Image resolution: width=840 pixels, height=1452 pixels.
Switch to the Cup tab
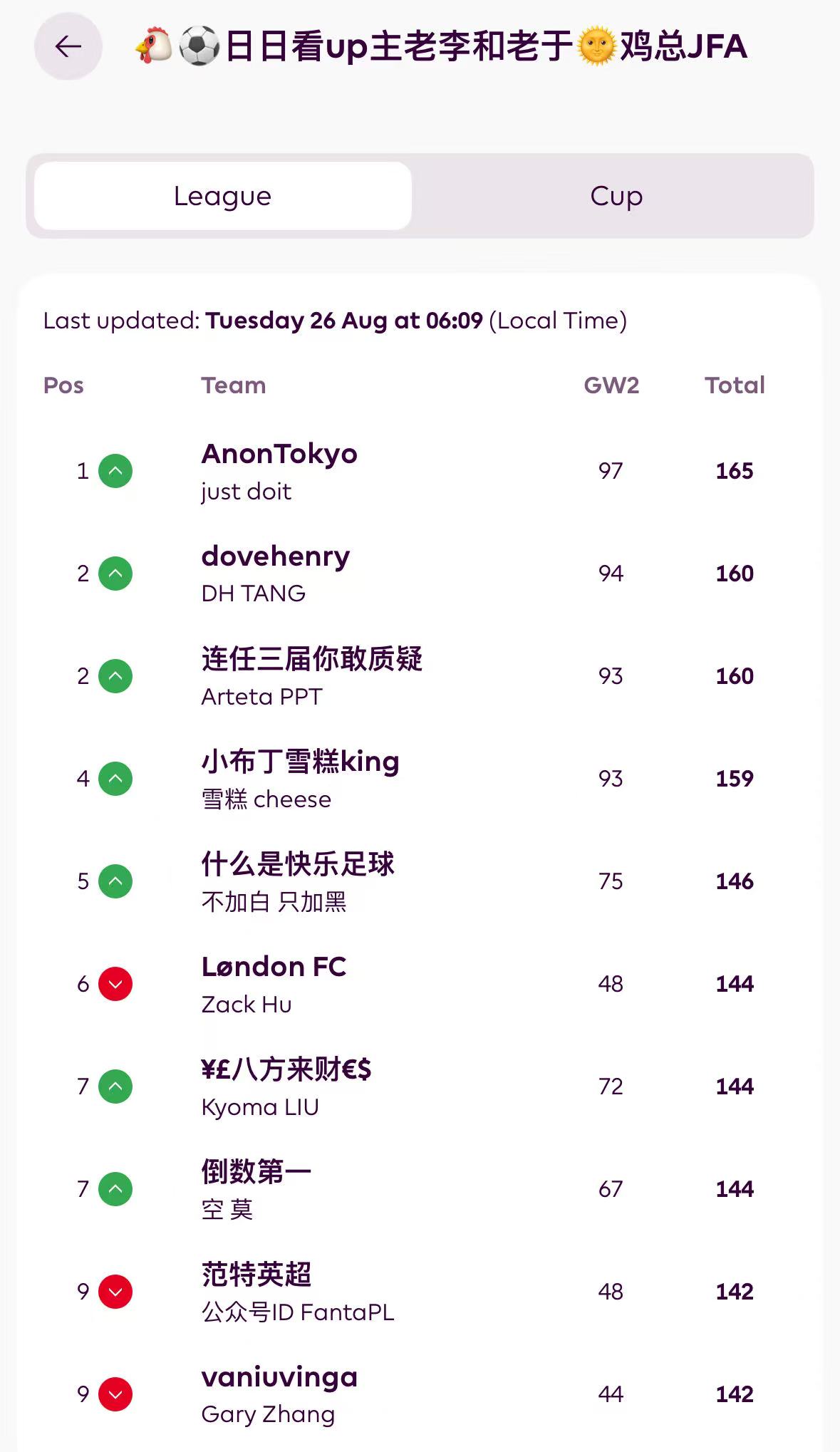(616, 196)
